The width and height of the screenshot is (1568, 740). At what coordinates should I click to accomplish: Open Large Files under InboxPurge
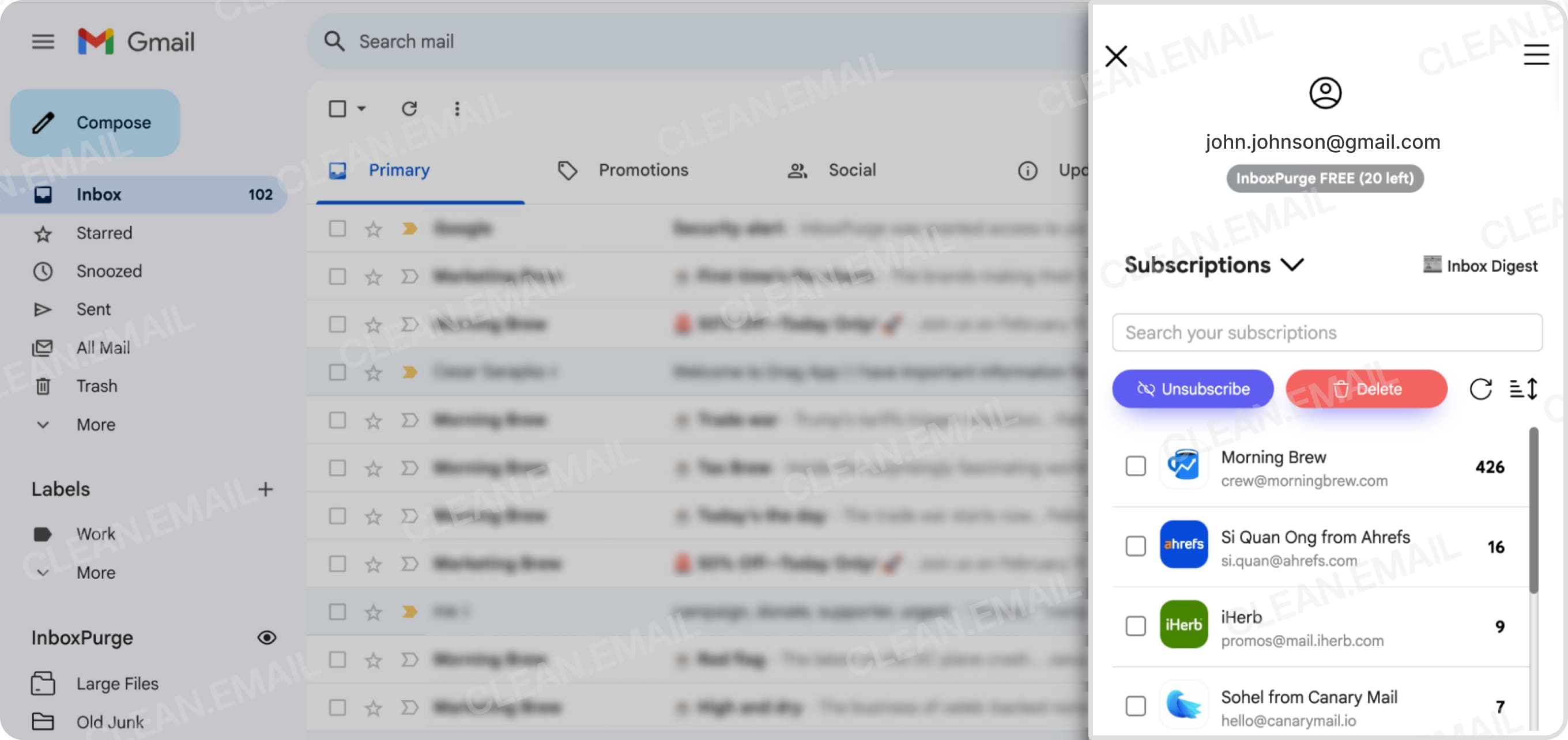tap(117, 683)
